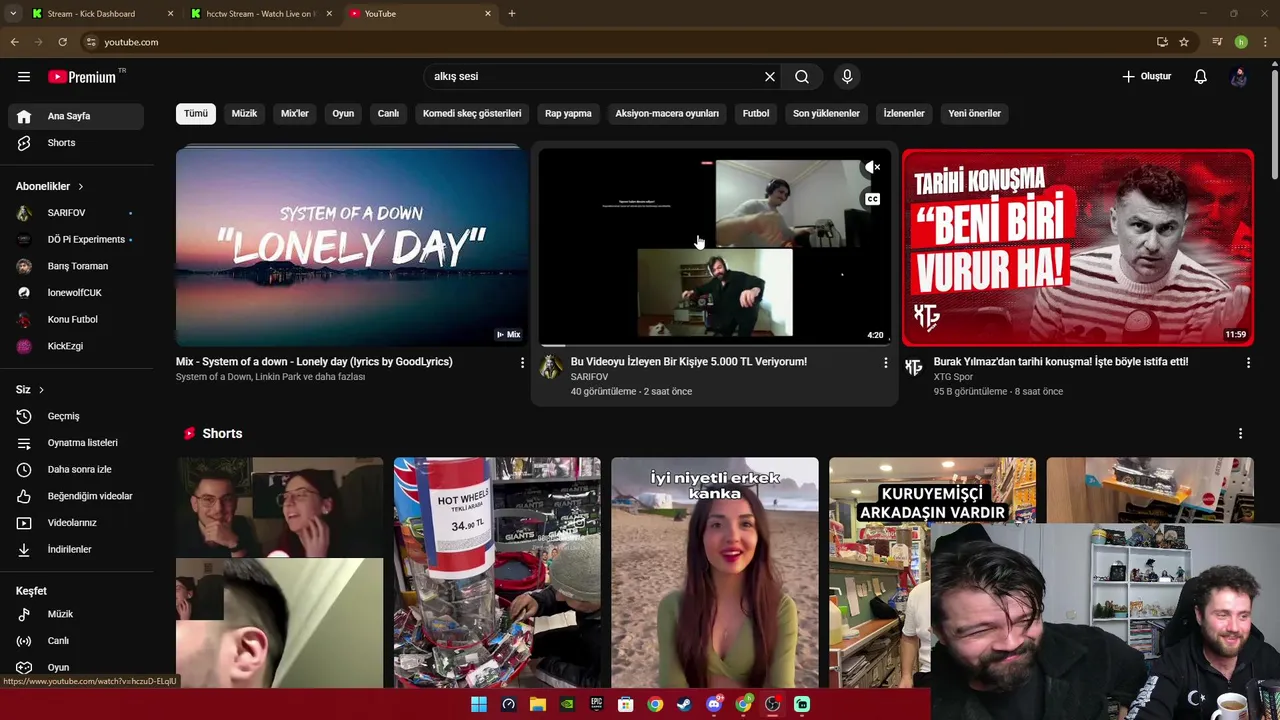This screenshot has width=1280, height=720.
Task: Open Canlı under Keşfet
Action: click(x=76, y=641)
